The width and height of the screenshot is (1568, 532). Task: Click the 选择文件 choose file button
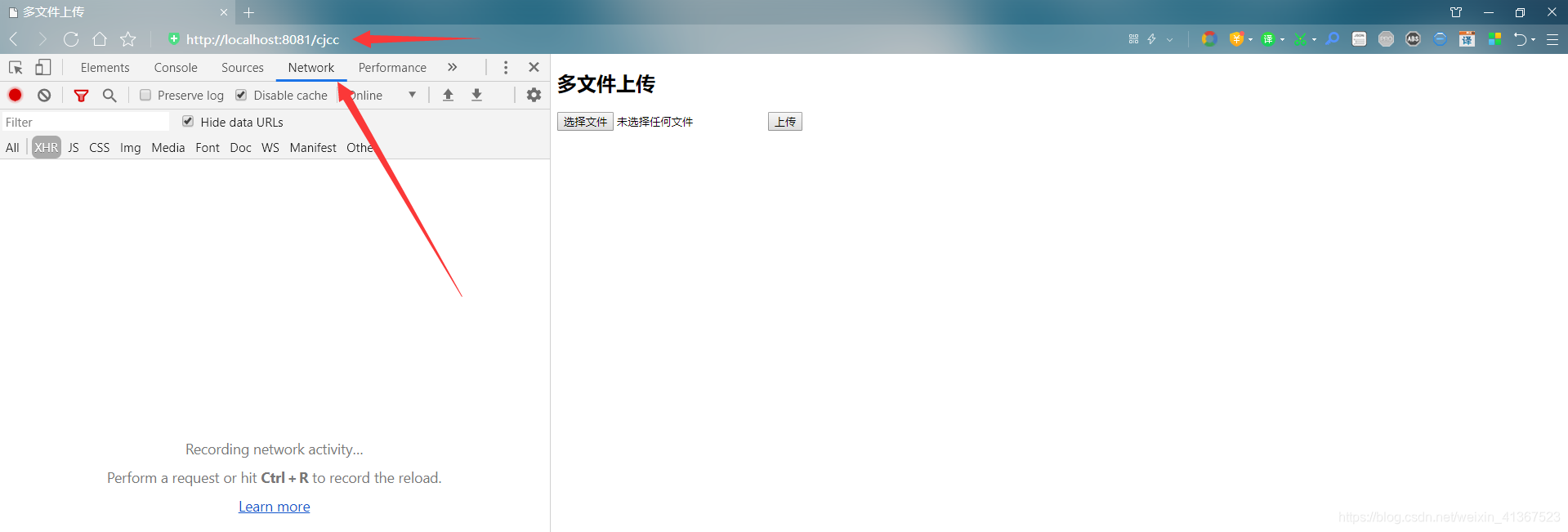point(585,122)
